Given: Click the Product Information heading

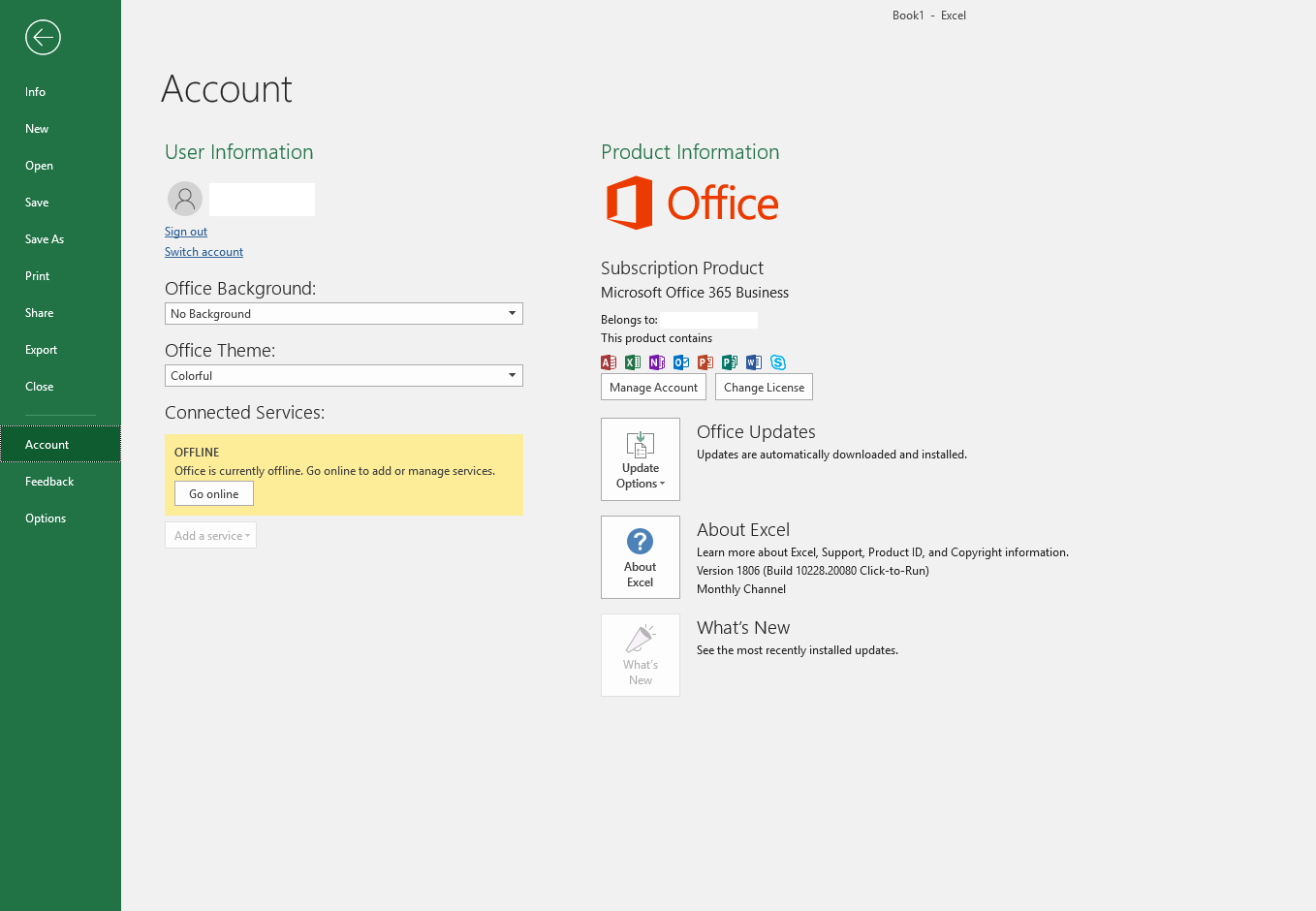Looking at the screenshot, I should 690,152.
